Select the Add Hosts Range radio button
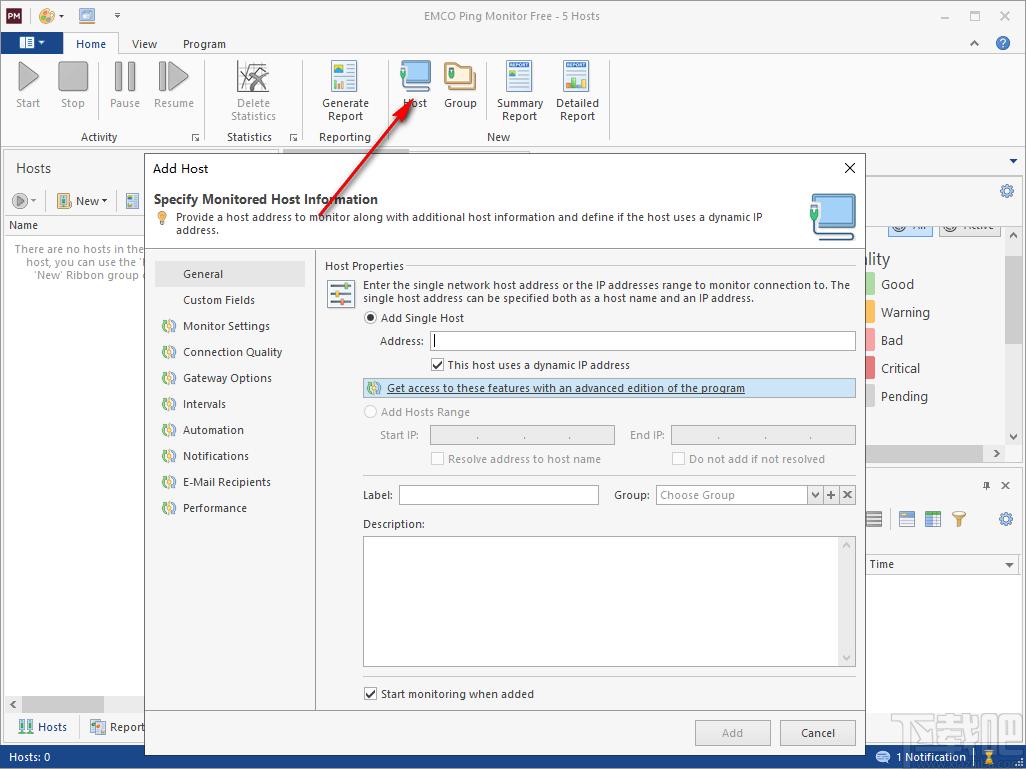Image resolution: width=1026 pixels, height=769 pixels. click(x=370, y=412)
